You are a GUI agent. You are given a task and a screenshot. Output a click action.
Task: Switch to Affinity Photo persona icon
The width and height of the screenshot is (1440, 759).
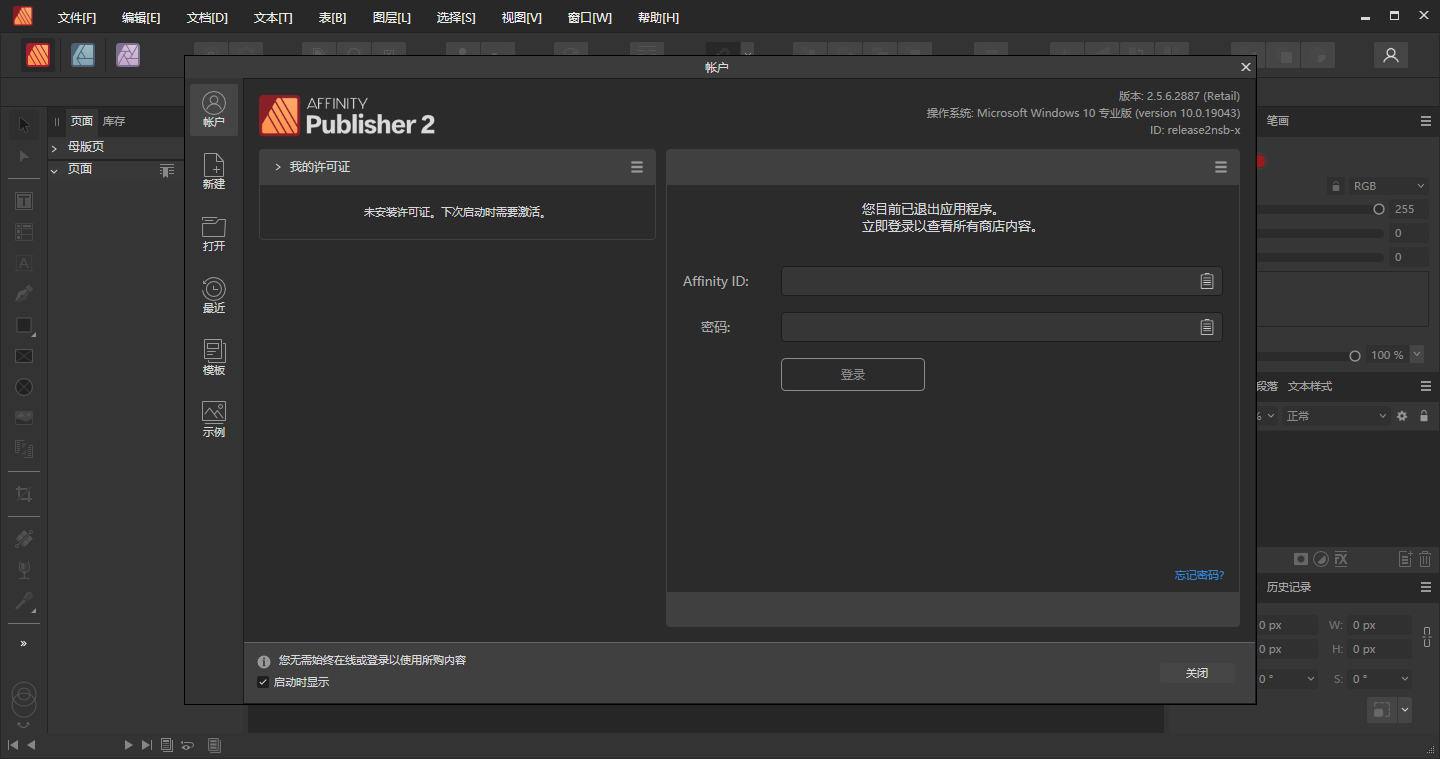[127, 55]
